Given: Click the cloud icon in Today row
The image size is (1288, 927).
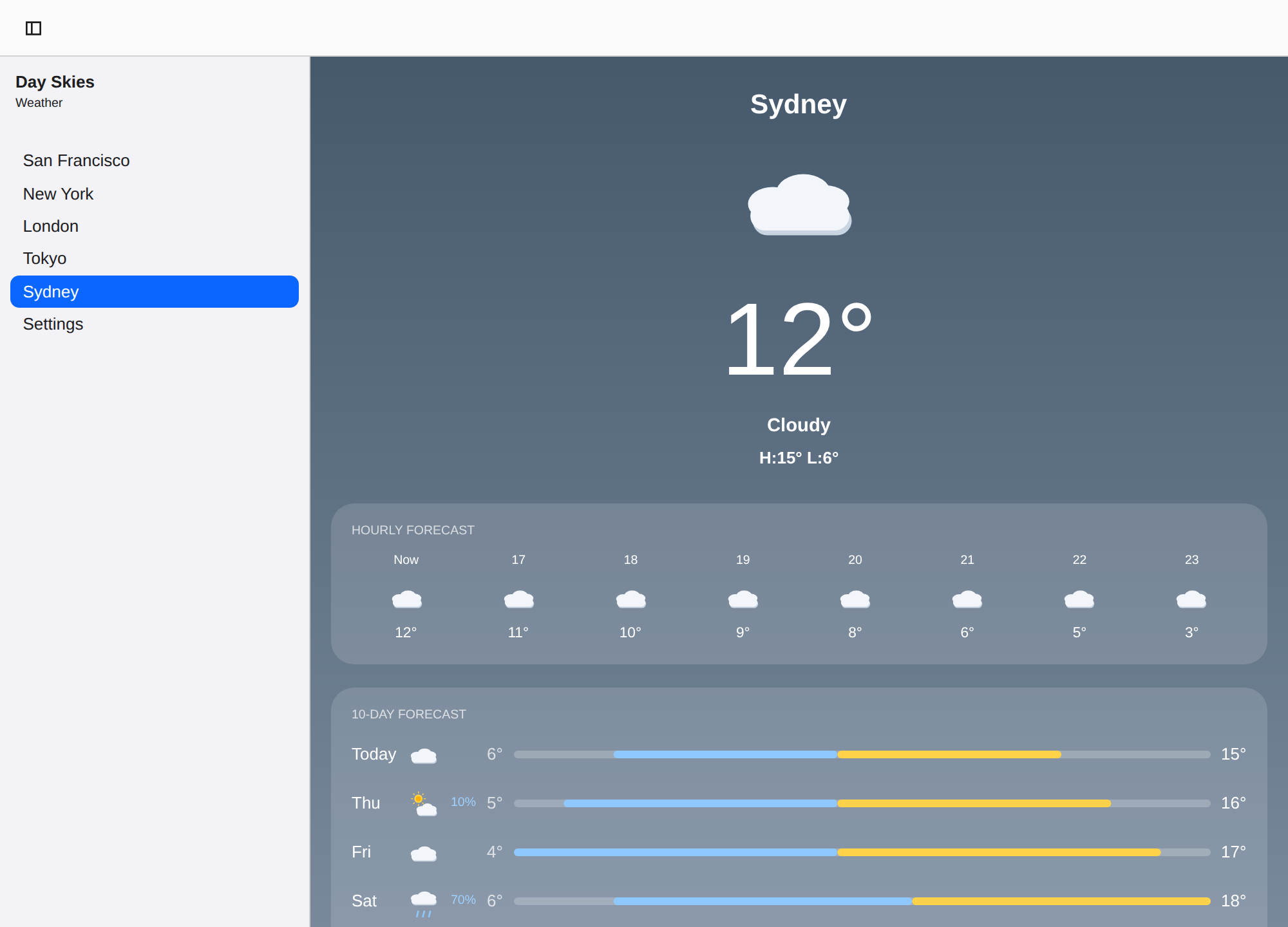Looking at the screenshot, I should [424, 756].
